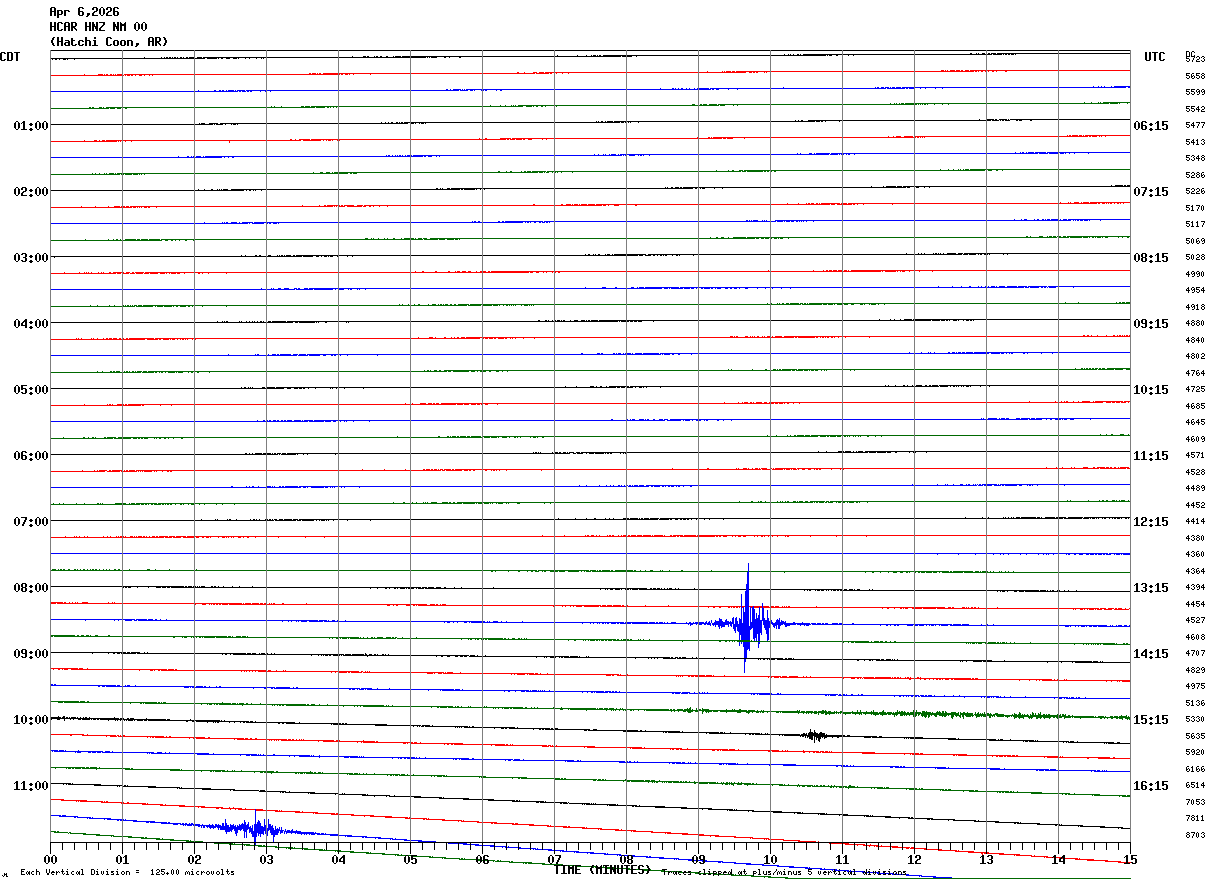Click the DC offset value 5723
Image resolution: width=1210 pixels, height=886 pixels.
pos(1194,60)
